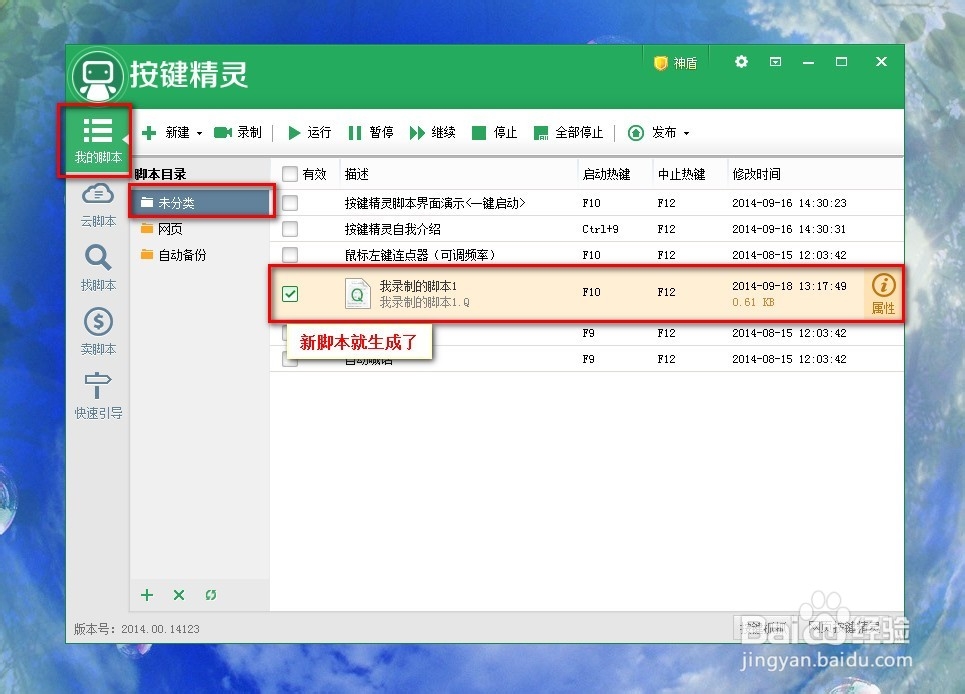This screenshot has width=965, height=694.
Task: Enable the 按键精灵自我介绍 script
Action: click(x=289, y=228)
